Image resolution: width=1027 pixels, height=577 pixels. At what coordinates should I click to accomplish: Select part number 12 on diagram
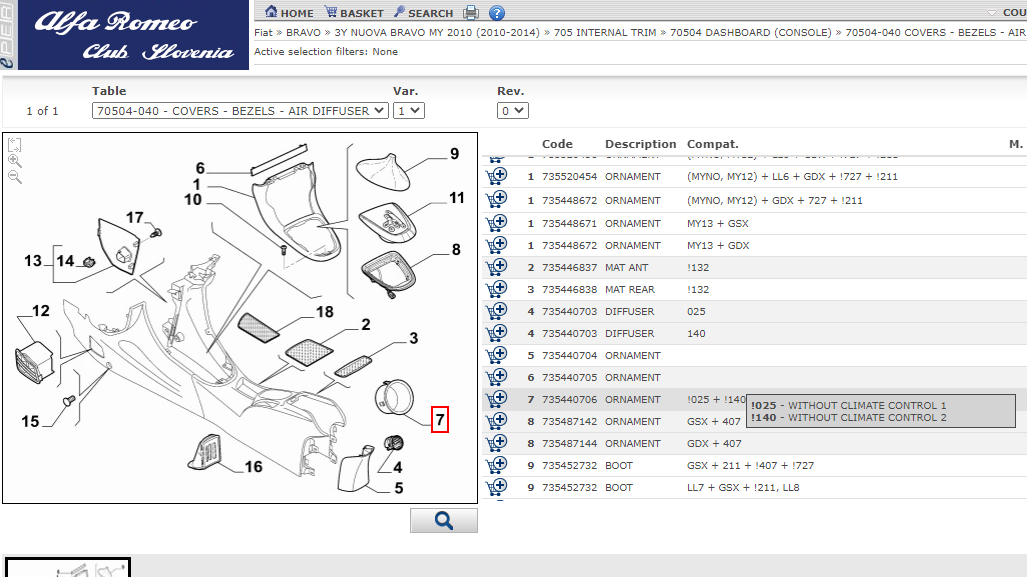pyautogui.click(x=41, y=311)
